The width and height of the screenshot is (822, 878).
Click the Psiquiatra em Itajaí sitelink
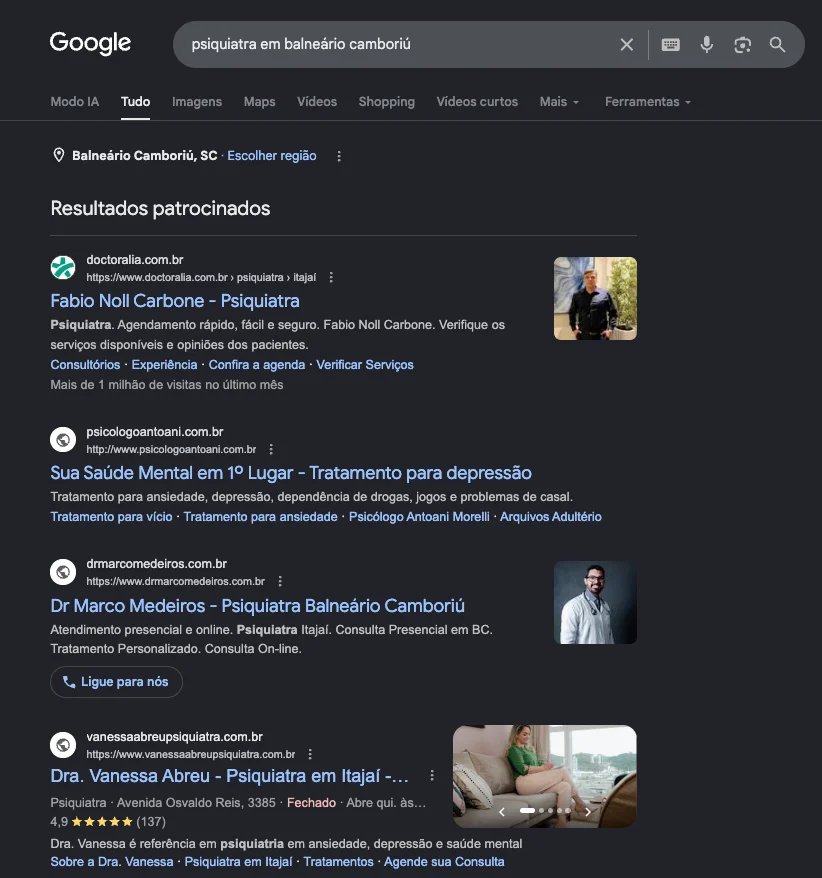(239, 862)
